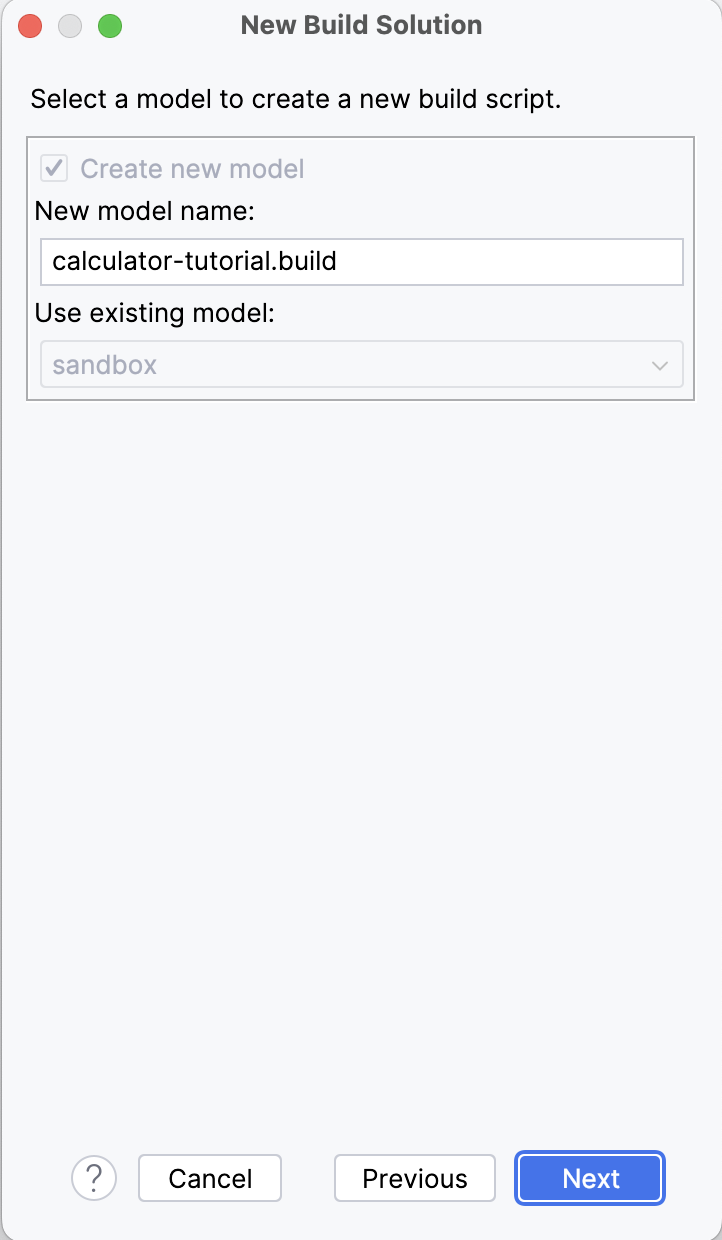Close the New Build Solution dialog

30,26
